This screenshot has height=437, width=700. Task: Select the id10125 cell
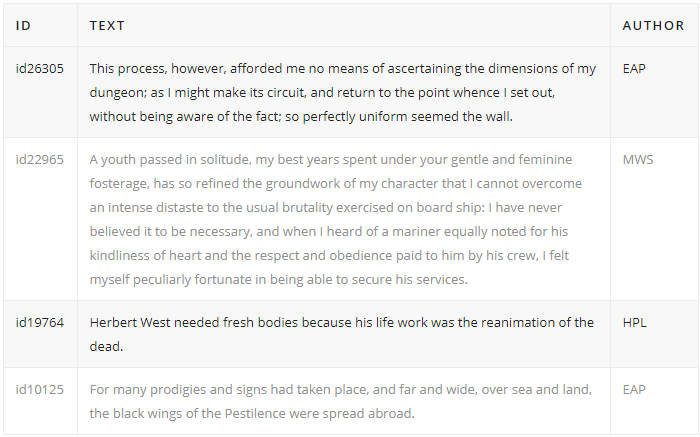40,389
